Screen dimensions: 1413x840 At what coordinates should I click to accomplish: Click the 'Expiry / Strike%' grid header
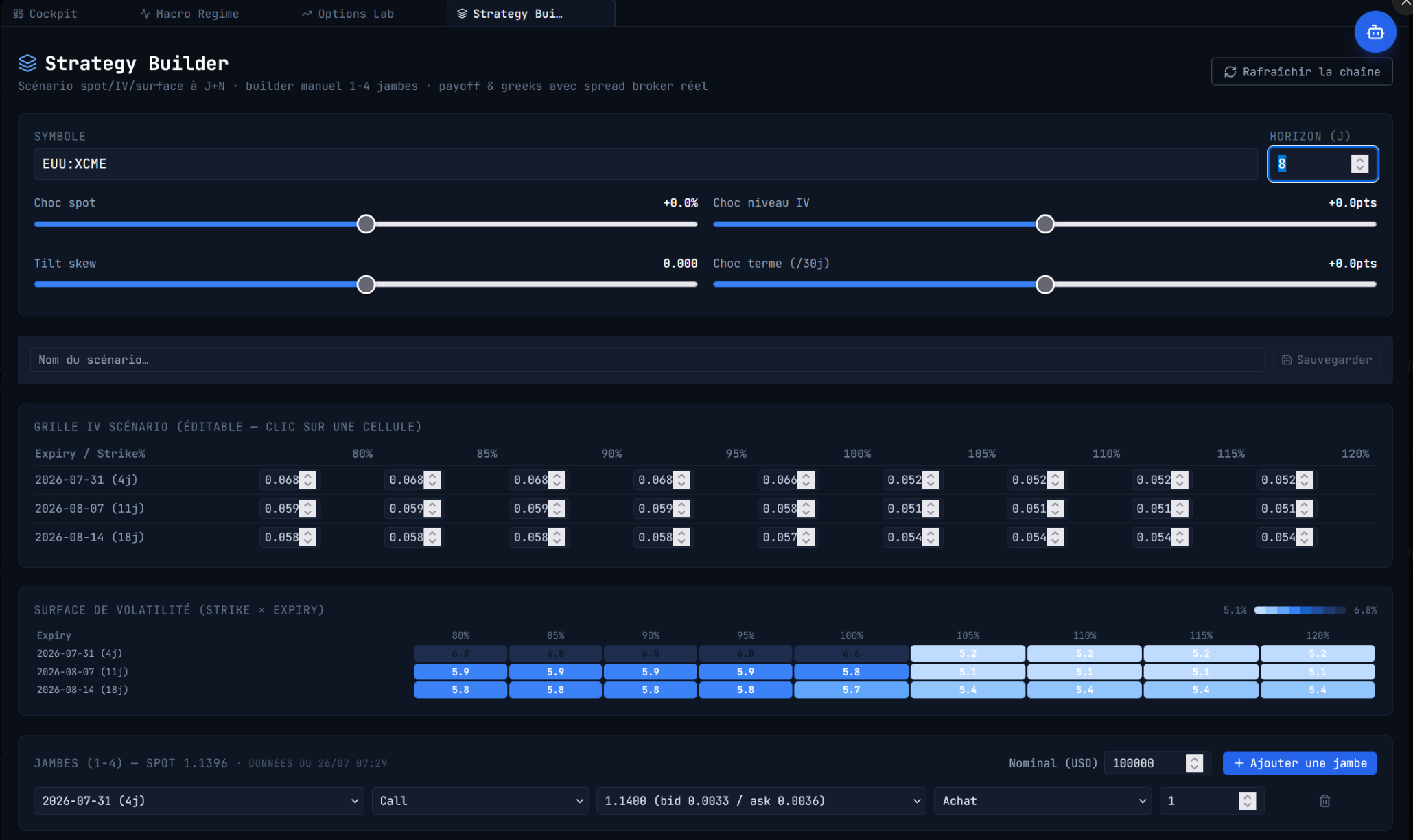pyautogui.click(x=90, y=454)
